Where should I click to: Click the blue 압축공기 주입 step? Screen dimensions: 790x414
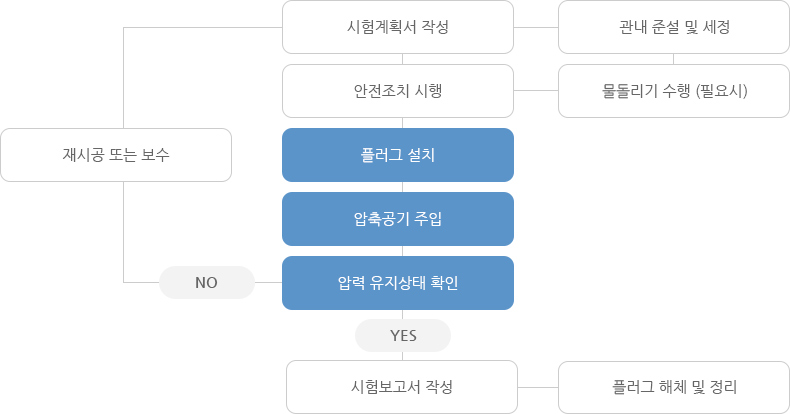coord(398,219)
